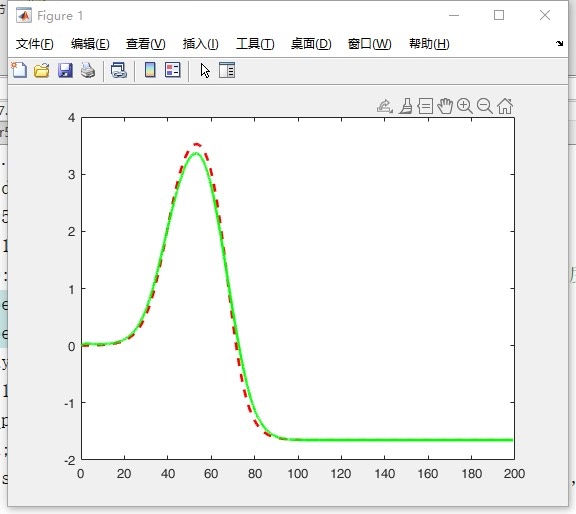This screenshot has width=576, height=514.
Task: Click the axes export icon above plot
Action: pyautogui.click(x=385, y=106)
